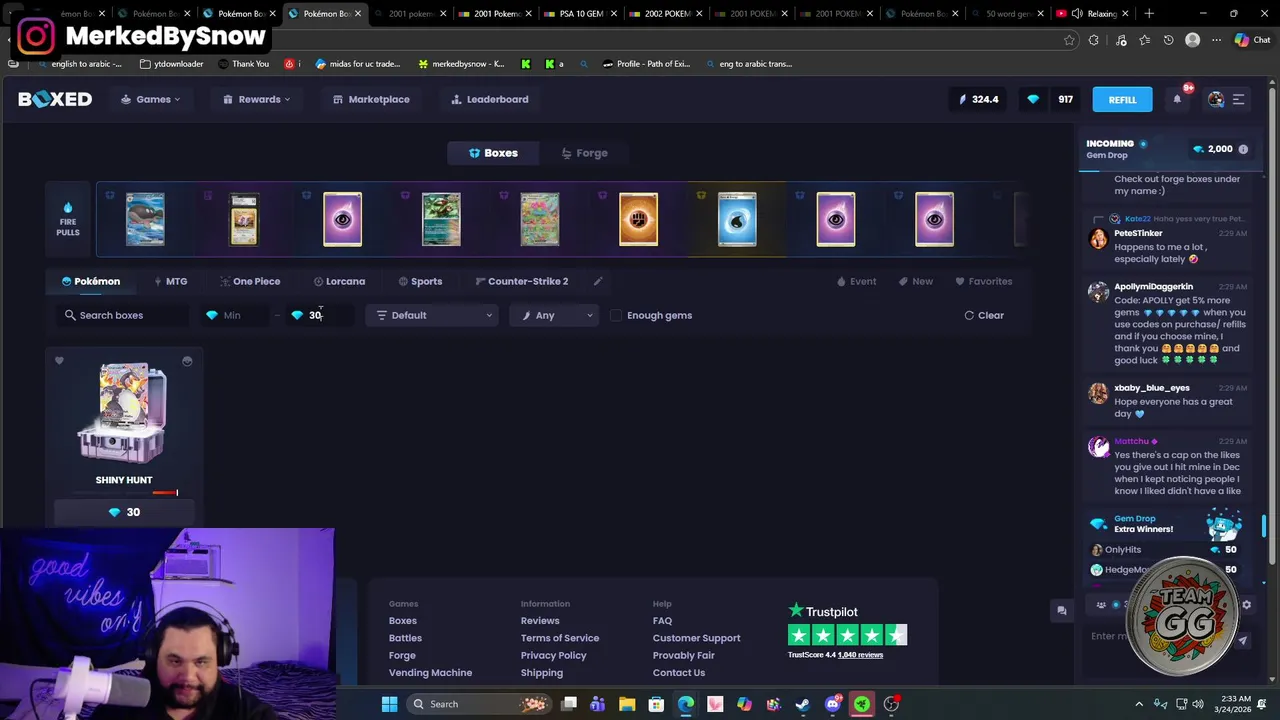Click the Min gems price field
This screenshot has height=720, width=1280.
[x=236, y=315]
